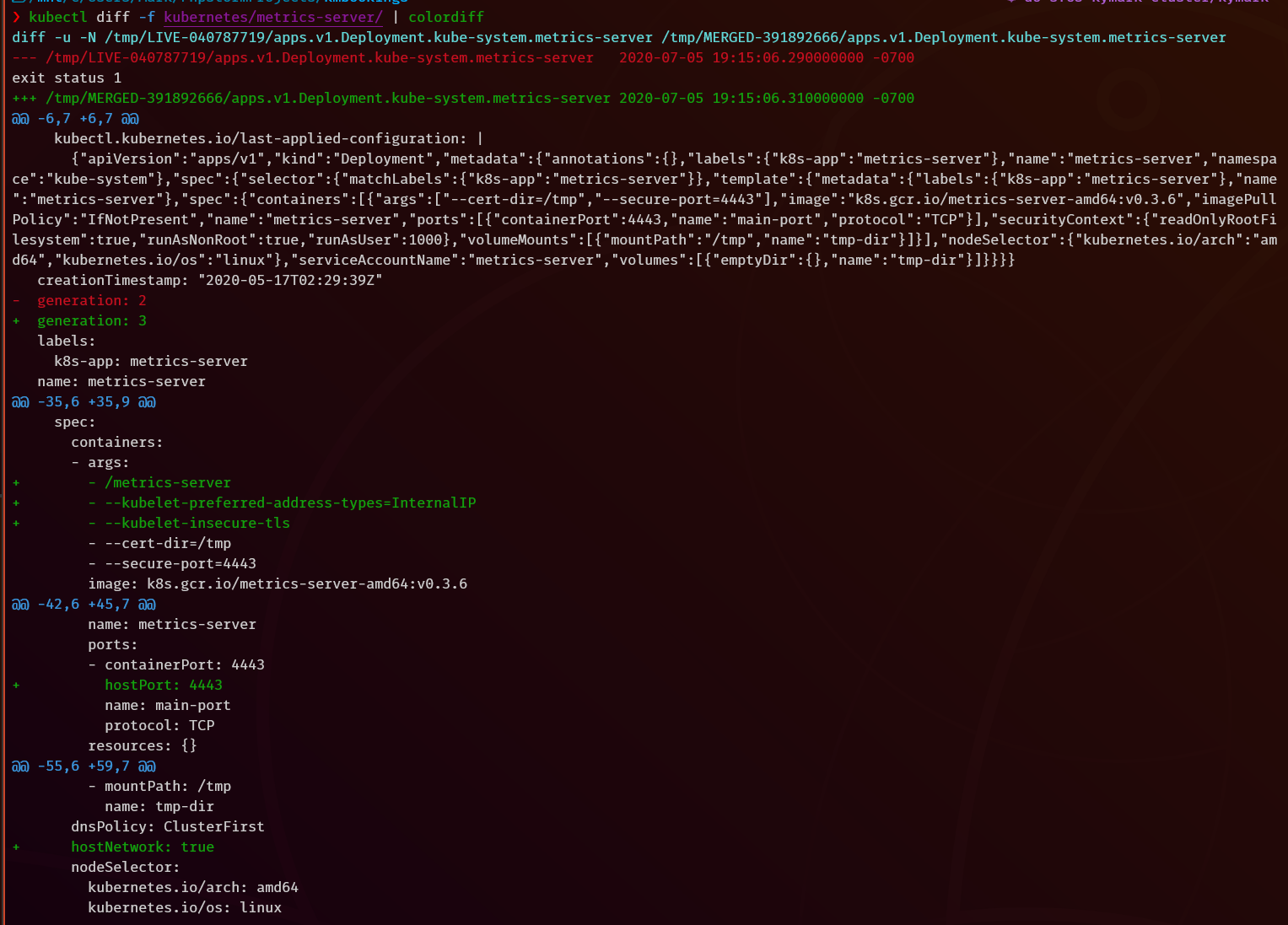Screen dimensions: 1288x925
Task: Click the @@ -6,7 +6,7 @@ hunk header
Action: tap(75, 118)
